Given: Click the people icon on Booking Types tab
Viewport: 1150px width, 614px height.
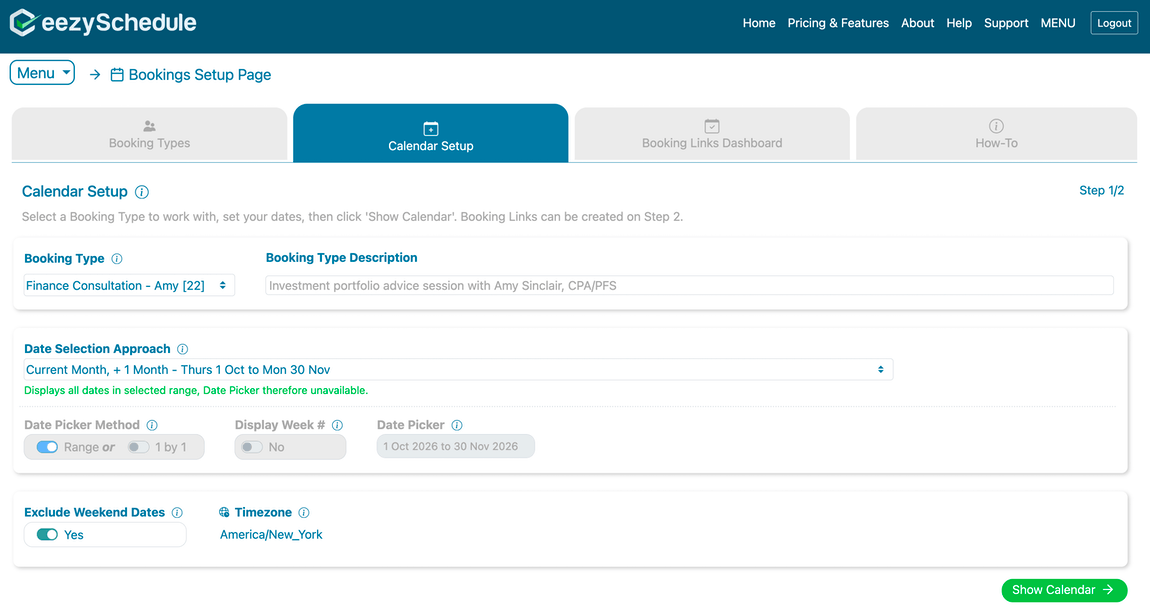Looking at the screenshot, I should click(150, 126).
